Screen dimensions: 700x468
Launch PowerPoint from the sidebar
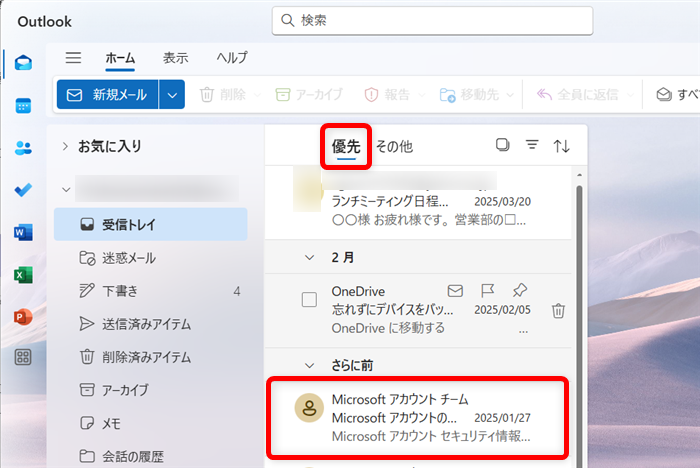(23, 317)
